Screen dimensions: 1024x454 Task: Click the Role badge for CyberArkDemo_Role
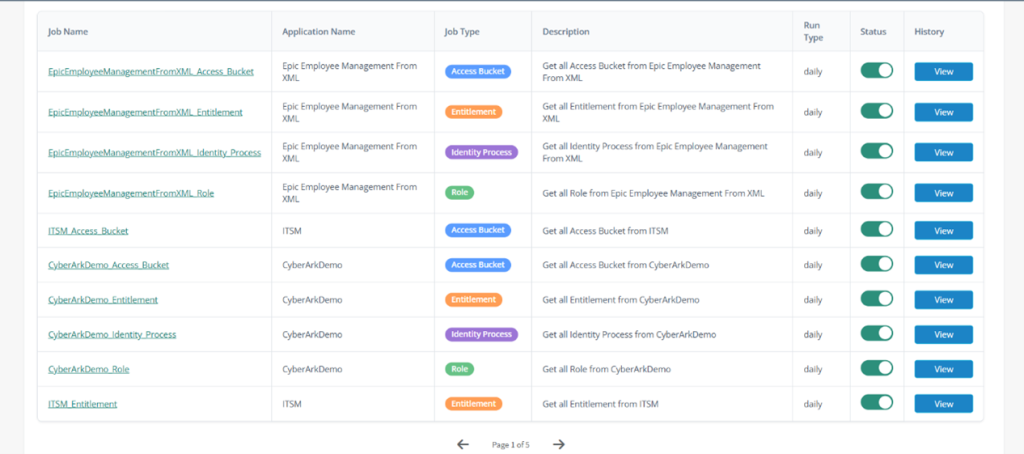[x=460, y=369]
